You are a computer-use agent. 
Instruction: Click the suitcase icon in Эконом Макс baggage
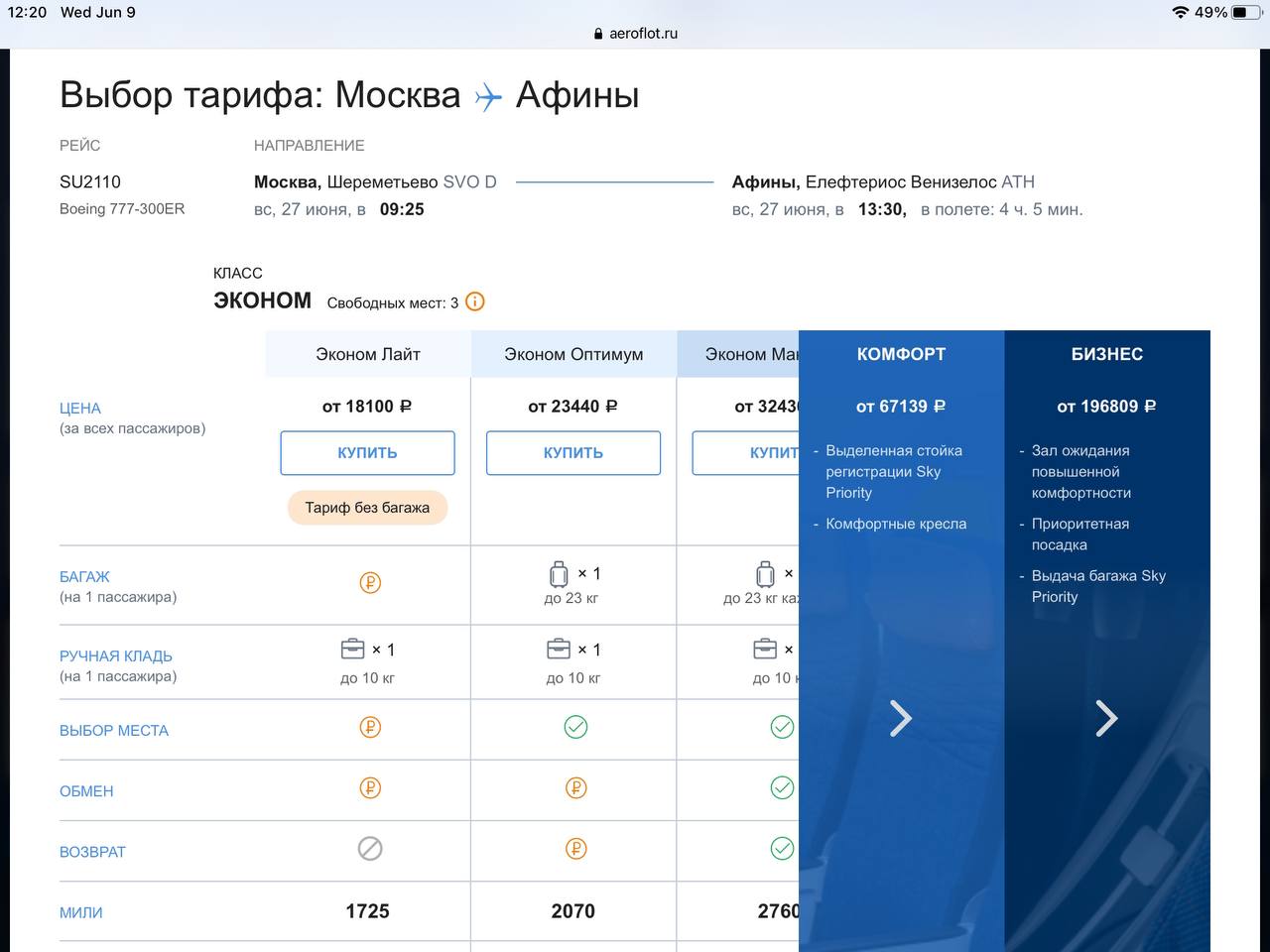point(765,573)
